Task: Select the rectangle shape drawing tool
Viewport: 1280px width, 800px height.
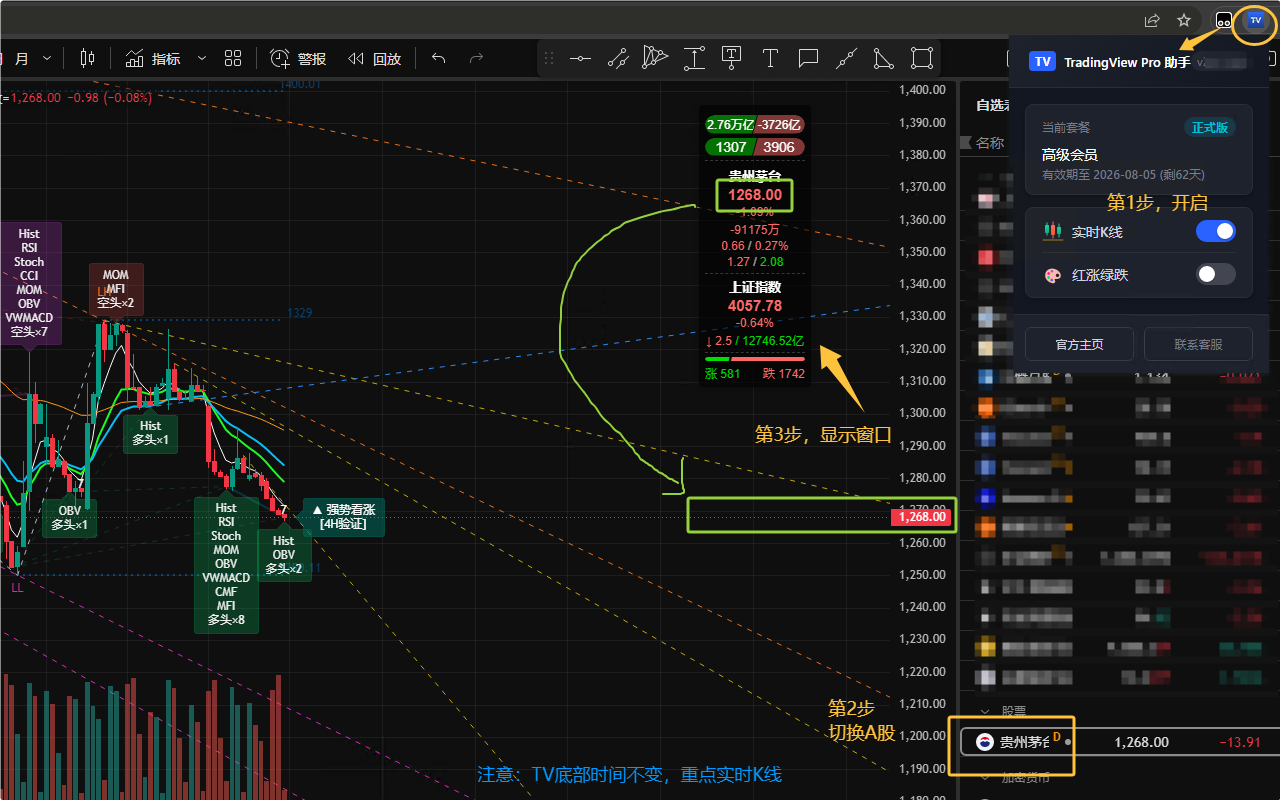Action: 922,58
